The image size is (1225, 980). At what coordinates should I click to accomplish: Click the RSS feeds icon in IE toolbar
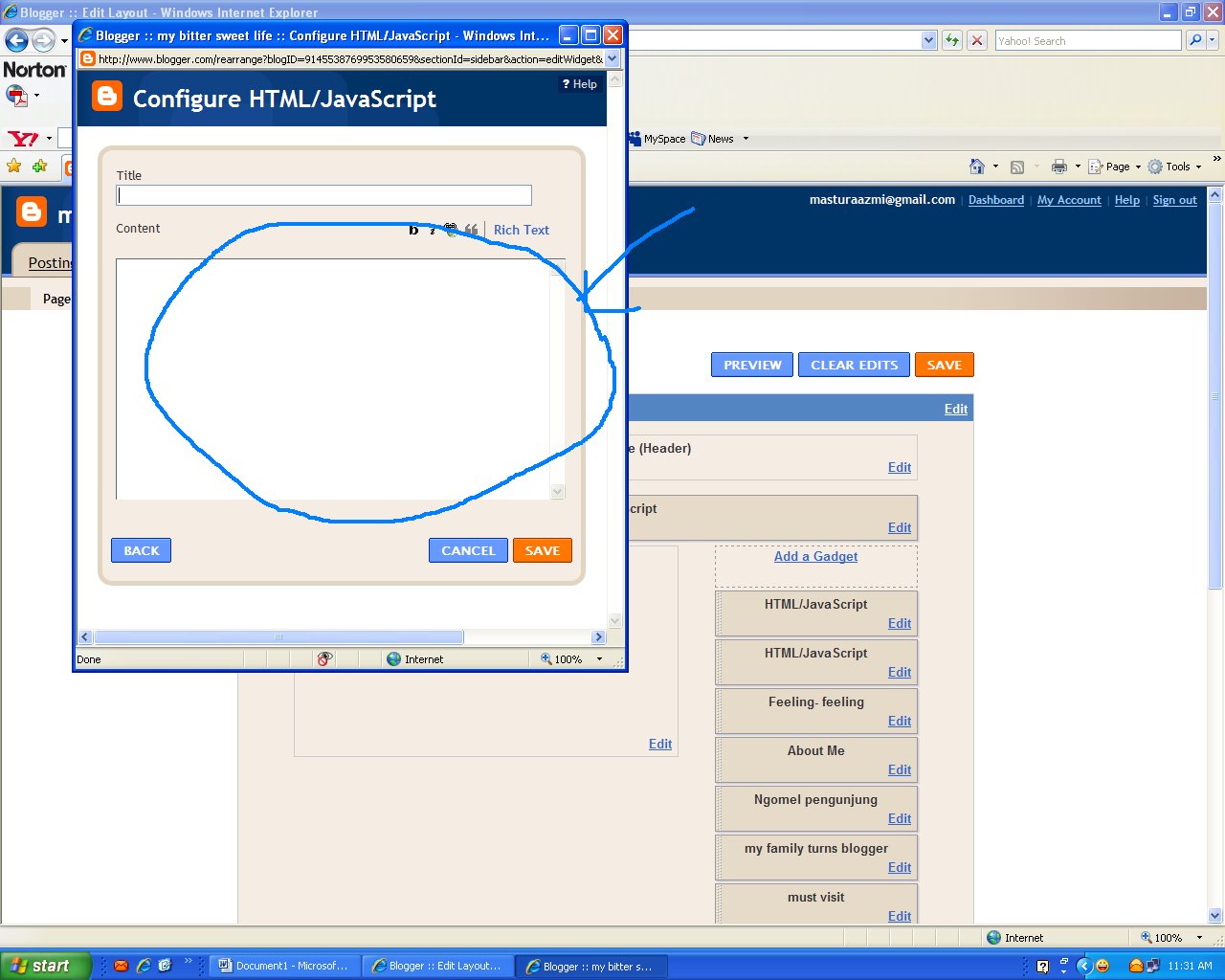pyautogui.click(x=1017, y=167)
